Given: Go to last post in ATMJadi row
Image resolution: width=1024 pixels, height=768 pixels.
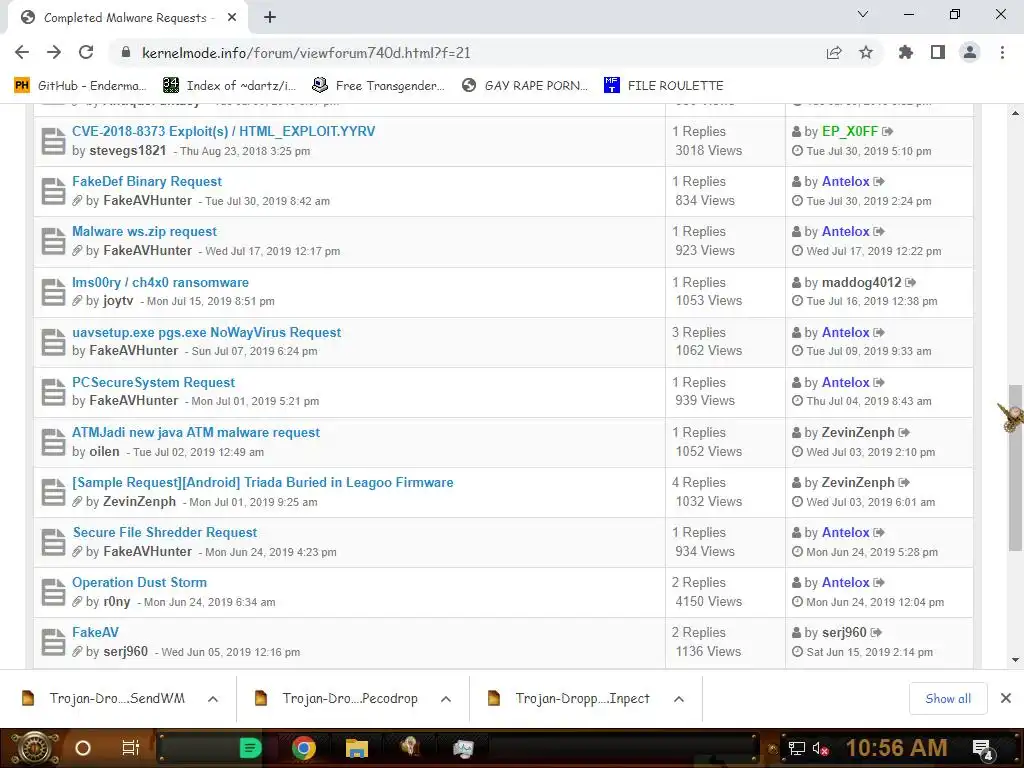Looking at the screenshot, I should (904, 432).
